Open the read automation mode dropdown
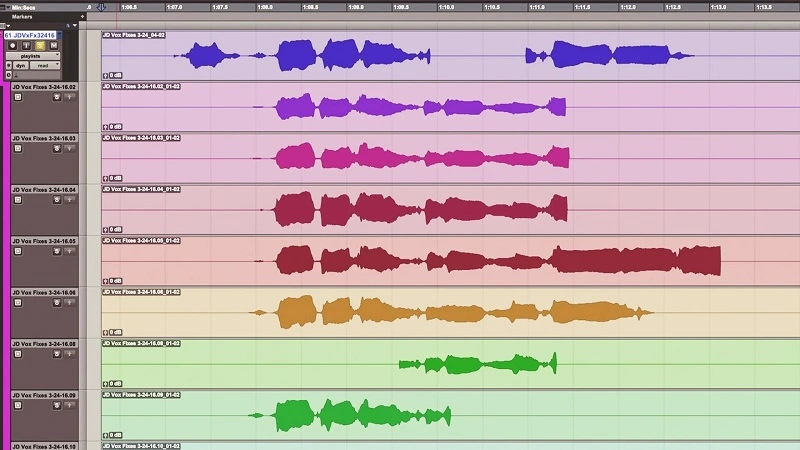The height and width of the screenshot is (450, 800). [44, 66]
